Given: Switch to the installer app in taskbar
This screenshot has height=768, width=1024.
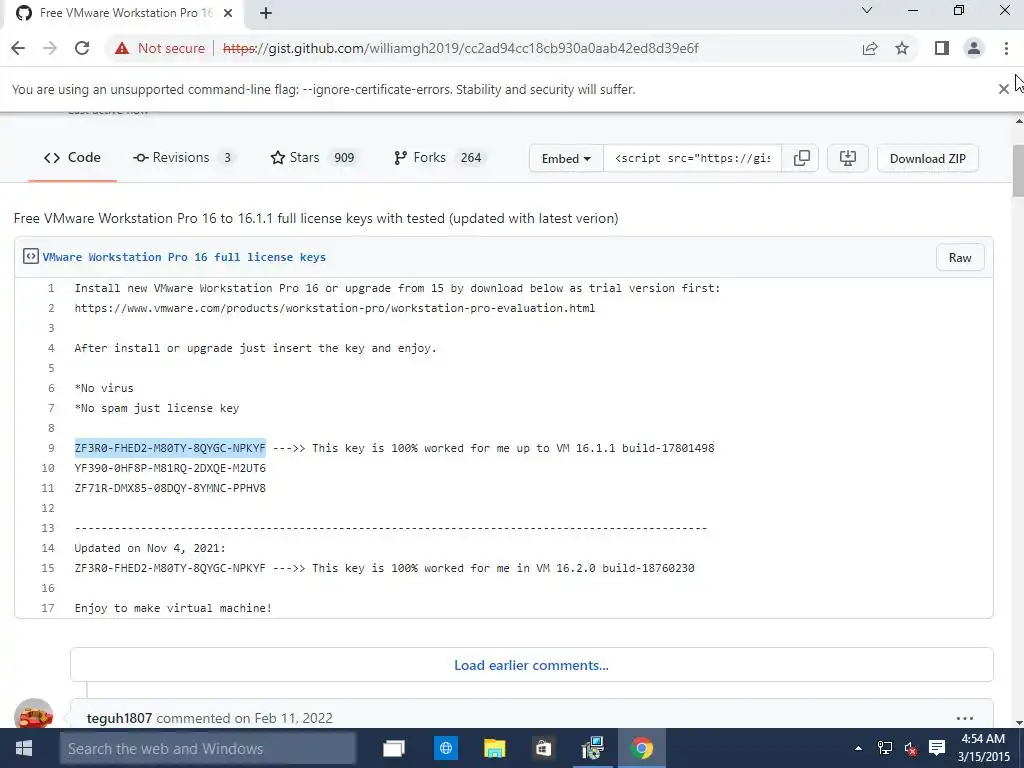Looking at the screenshot, I should (592, 748).
